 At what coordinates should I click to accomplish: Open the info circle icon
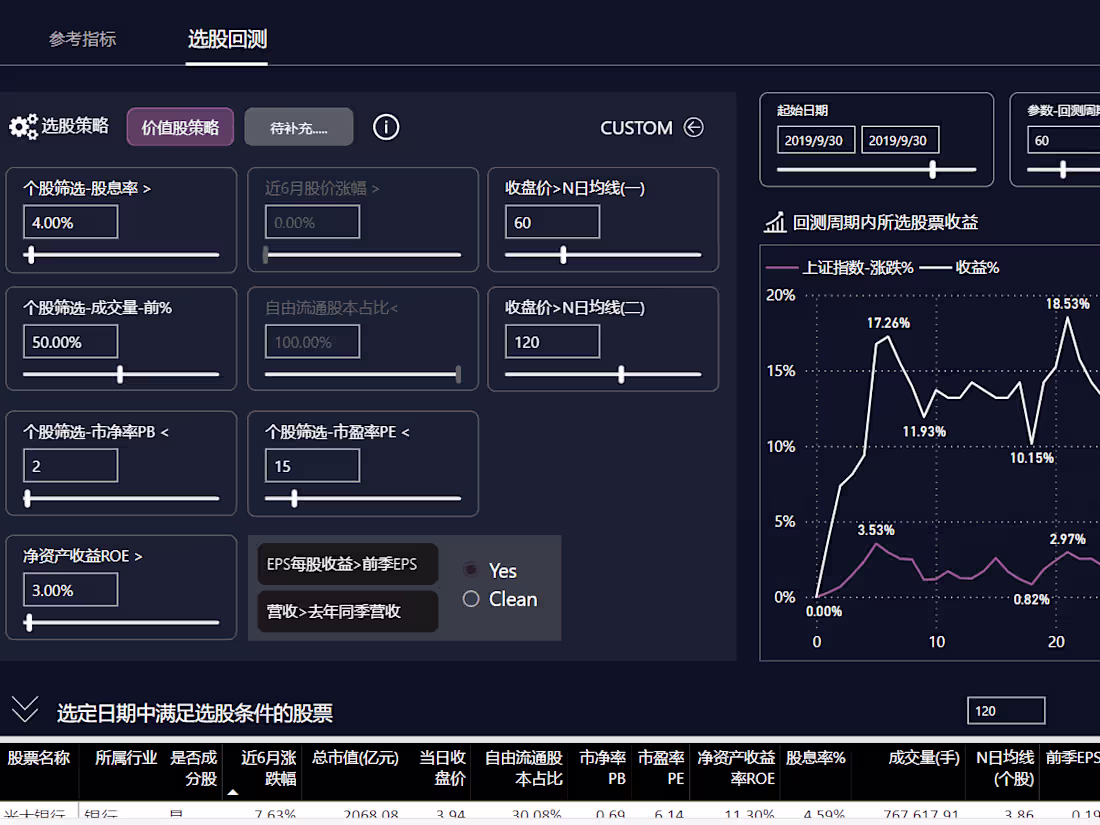pyautogui.click(x=386, y=127)
